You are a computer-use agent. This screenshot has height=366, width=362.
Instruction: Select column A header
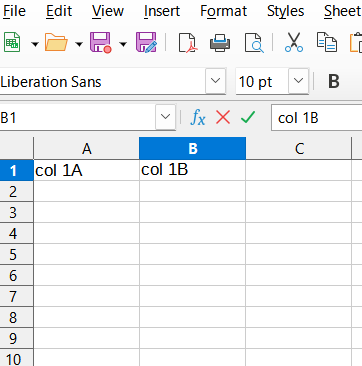(86, 148)
